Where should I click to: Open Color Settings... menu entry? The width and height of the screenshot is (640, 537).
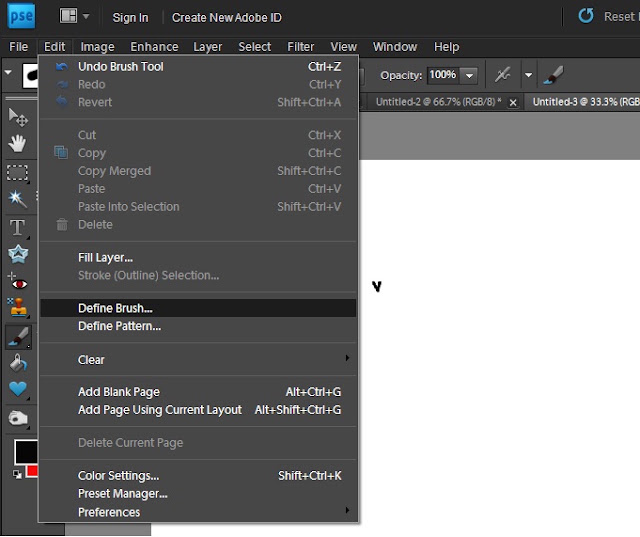pyautogui.click(x=198, y=476)
